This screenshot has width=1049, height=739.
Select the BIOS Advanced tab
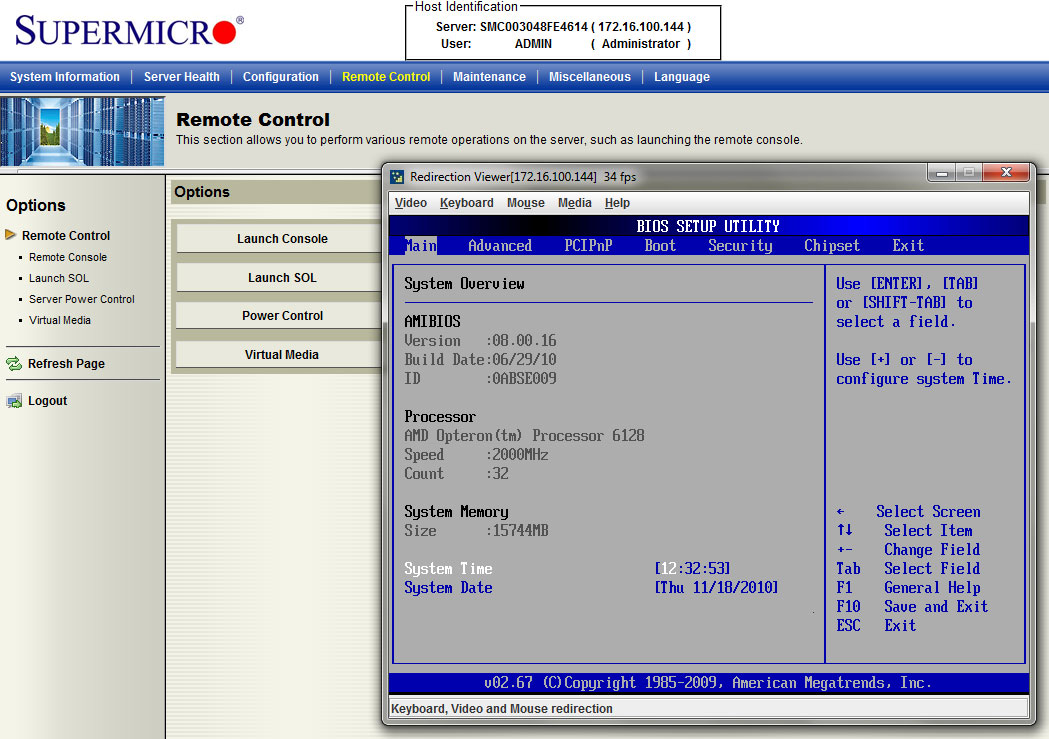(500, 245)
